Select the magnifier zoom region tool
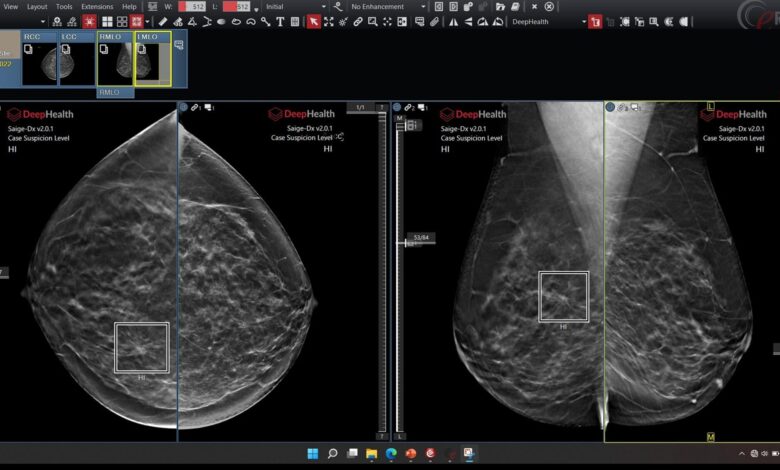 click(x=373, y=21)
